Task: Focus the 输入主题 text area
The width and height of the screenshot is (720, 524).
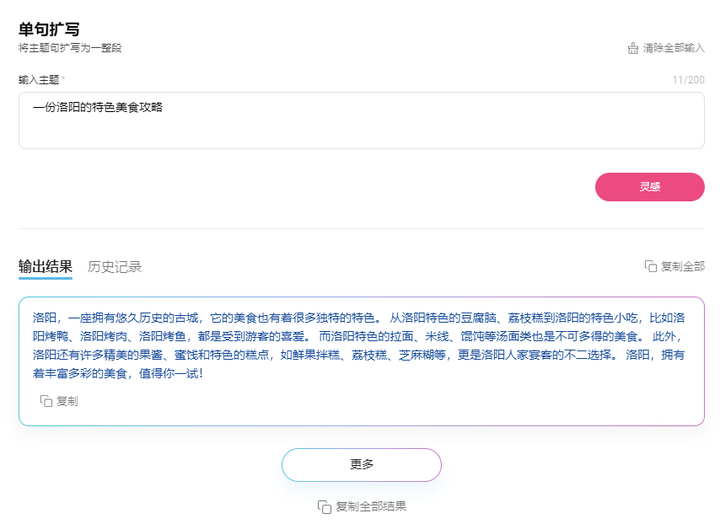Action: [x=361, y=120]
